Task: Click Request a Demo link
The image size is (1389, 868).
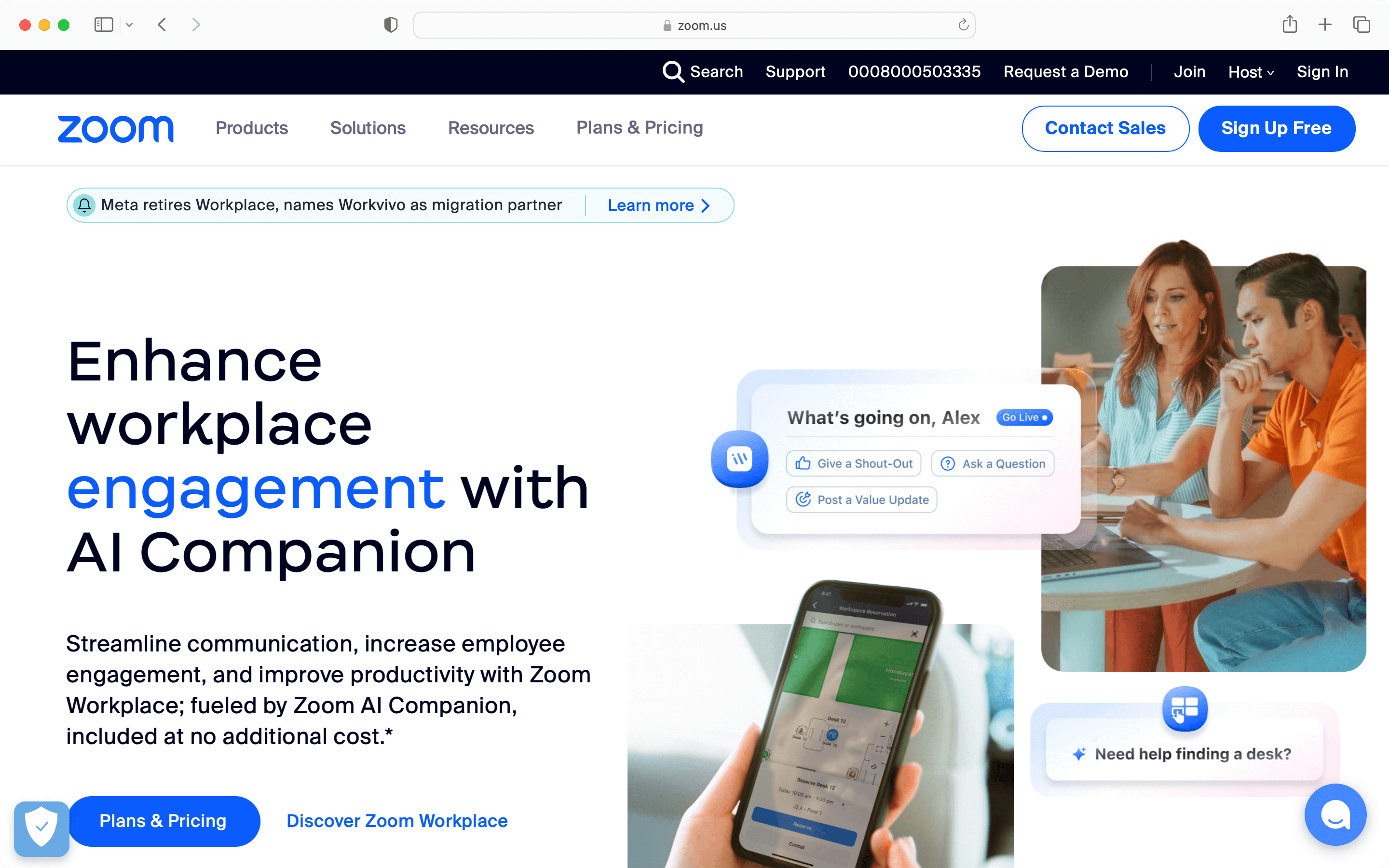Action: click(x=1065, y=72)
